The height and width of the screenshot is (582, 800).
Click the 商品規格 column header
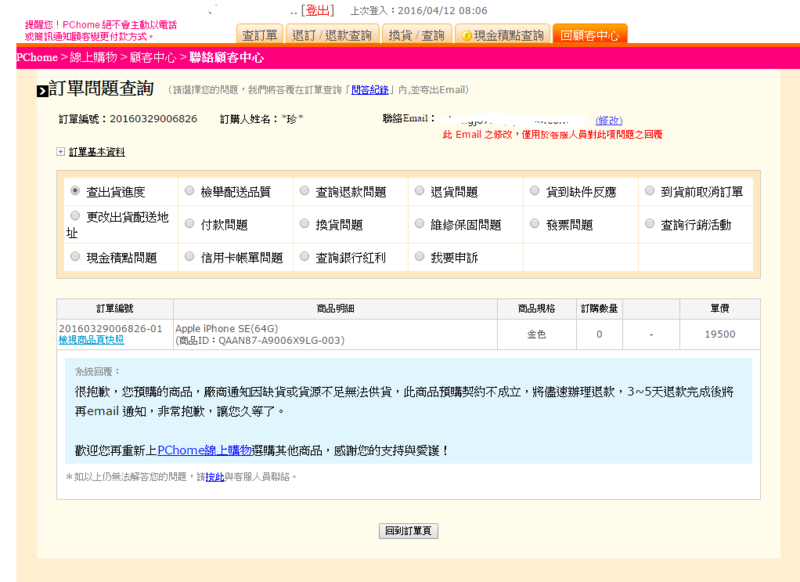[x=537, y=309]
